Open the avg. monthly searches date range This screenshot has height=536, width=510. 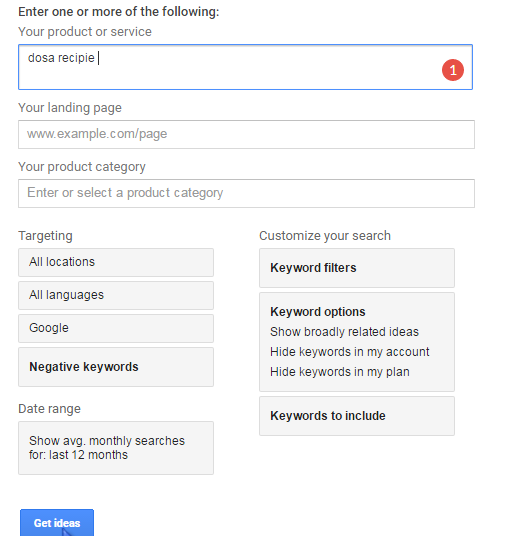pyautogui.click(x=116, y=448)
